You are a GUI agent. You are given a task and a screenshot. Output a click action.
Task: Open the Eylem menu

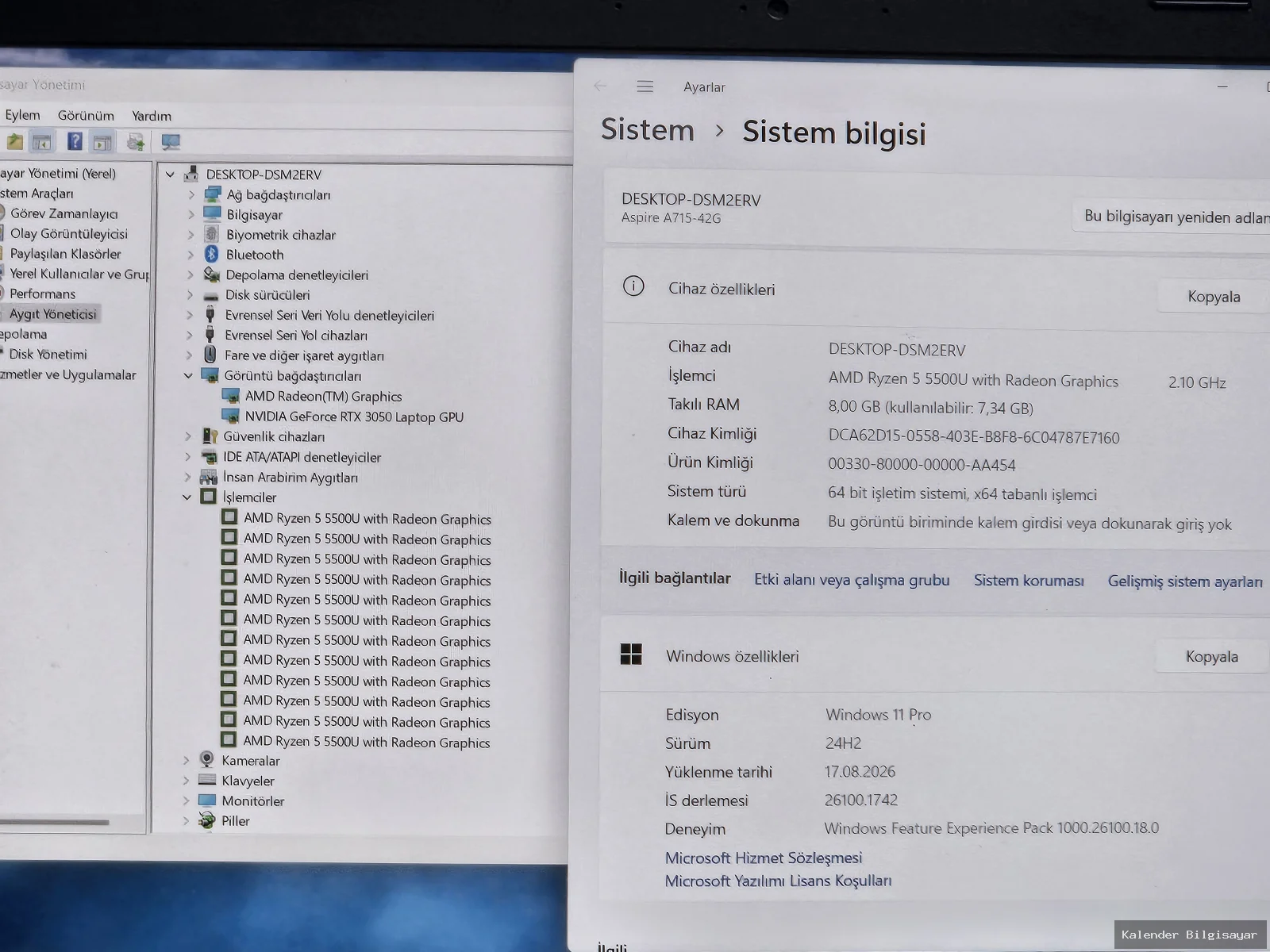point(22,115)
